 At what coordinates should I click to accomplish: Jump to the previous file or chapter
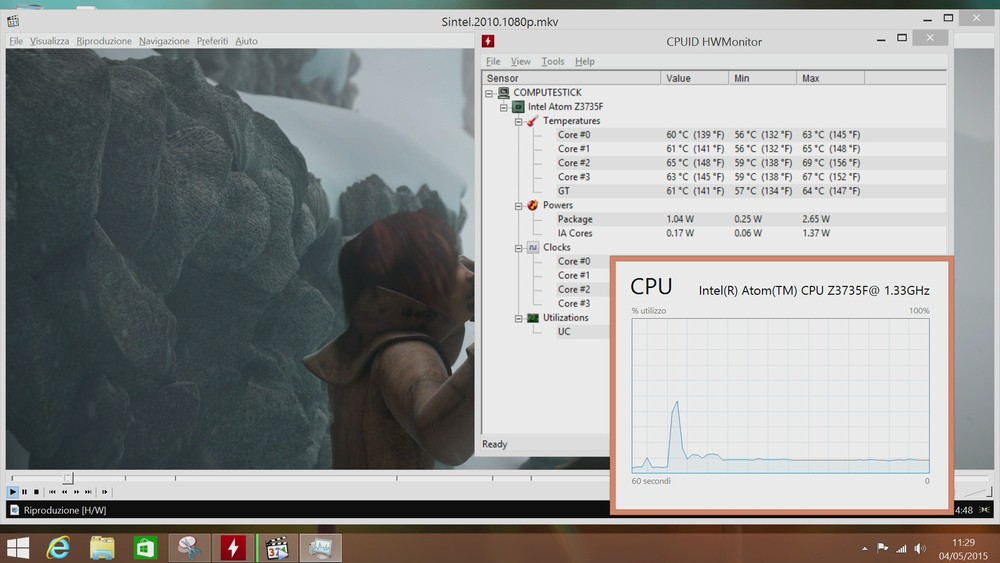point(52,492)
